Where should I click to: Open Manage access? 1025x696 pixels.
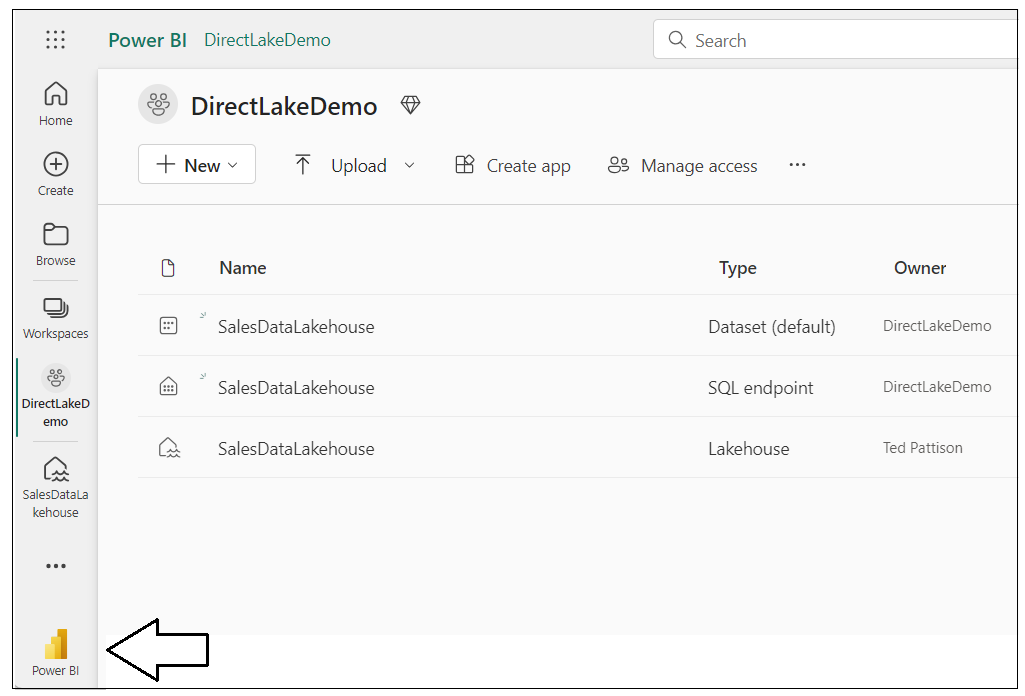[682, 165]
